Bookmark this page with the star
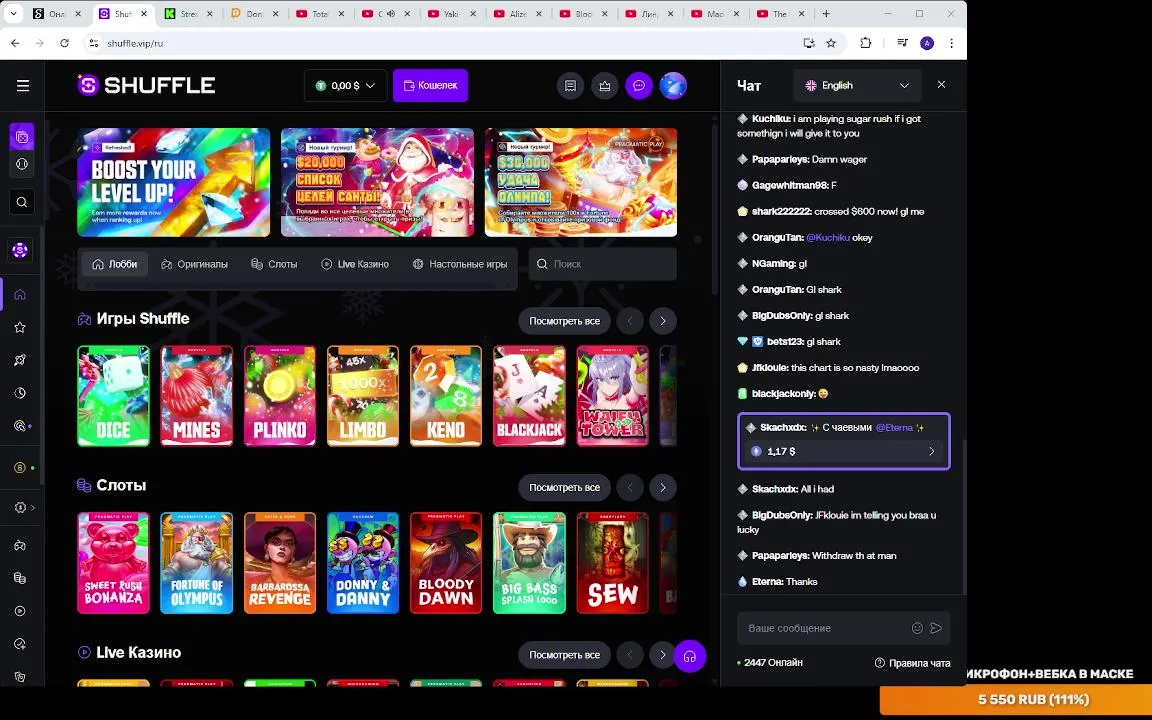The width and height of the screenshot is (1152, 720). (x=831, y=43)
